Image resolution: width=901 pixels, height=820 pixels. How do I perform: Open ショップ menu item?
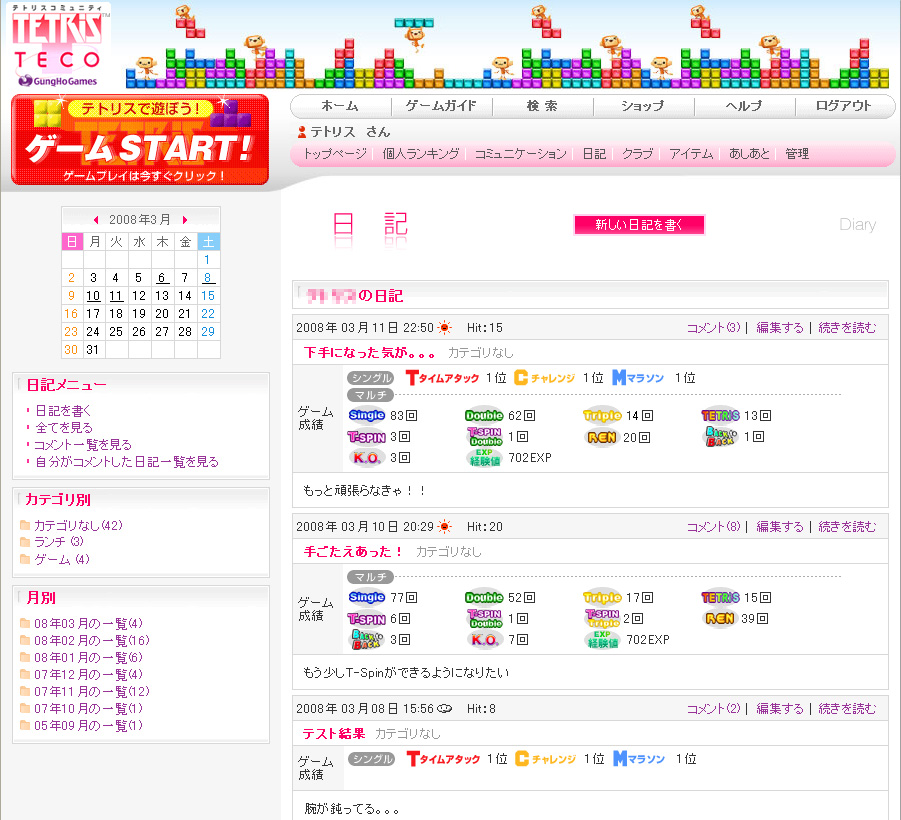pos(642,106)
